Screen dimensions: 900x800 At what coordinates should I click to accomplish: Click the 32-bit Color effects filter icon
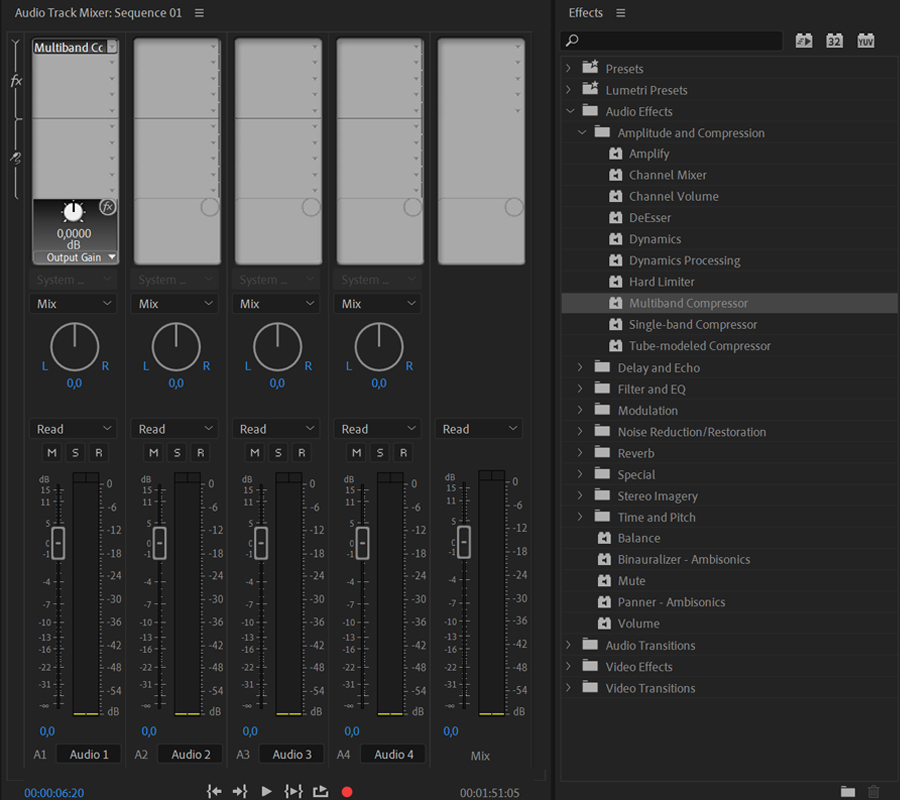834,41
